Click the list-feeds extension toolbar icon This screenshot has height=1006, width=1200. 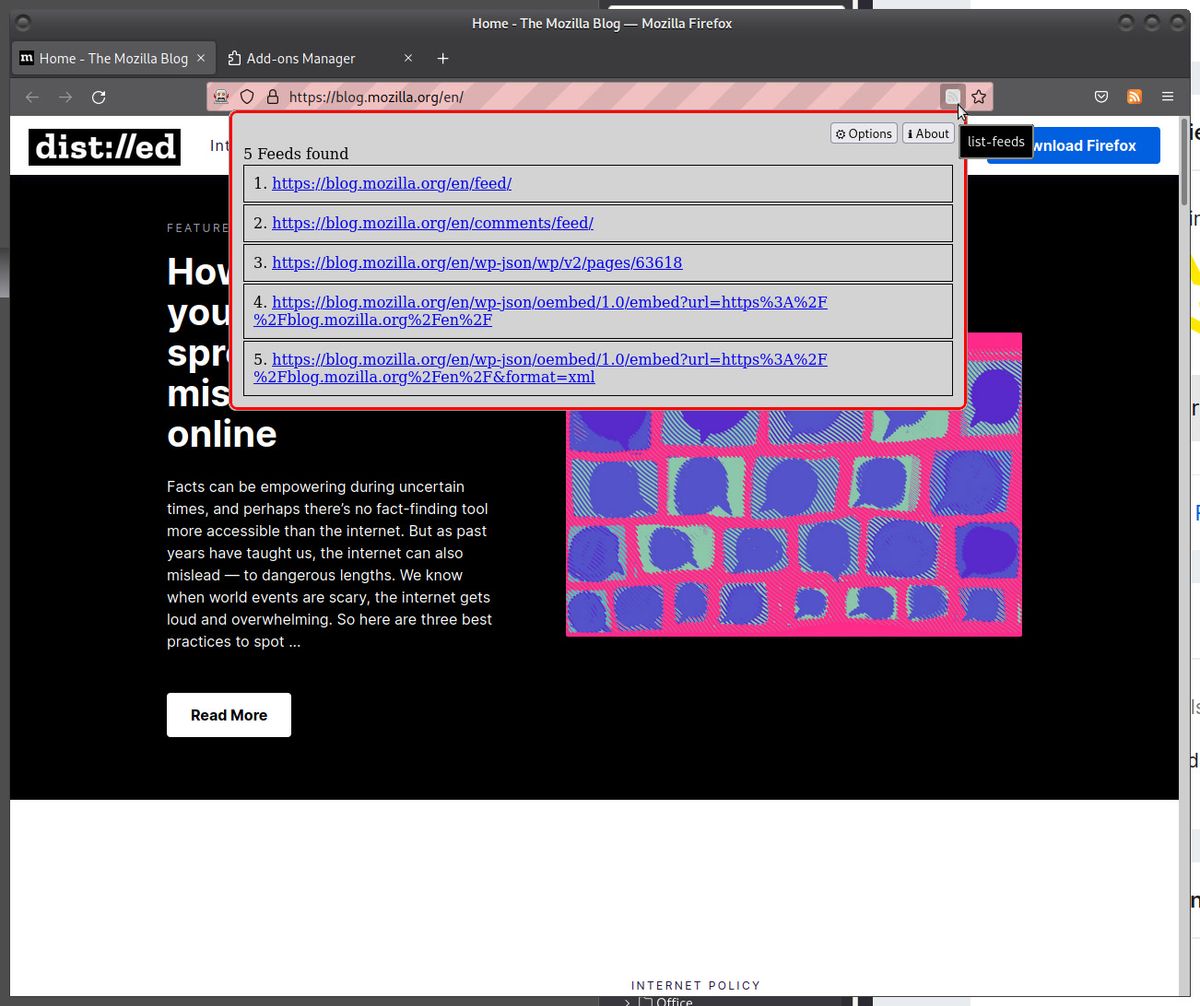[x=952, y=96]
